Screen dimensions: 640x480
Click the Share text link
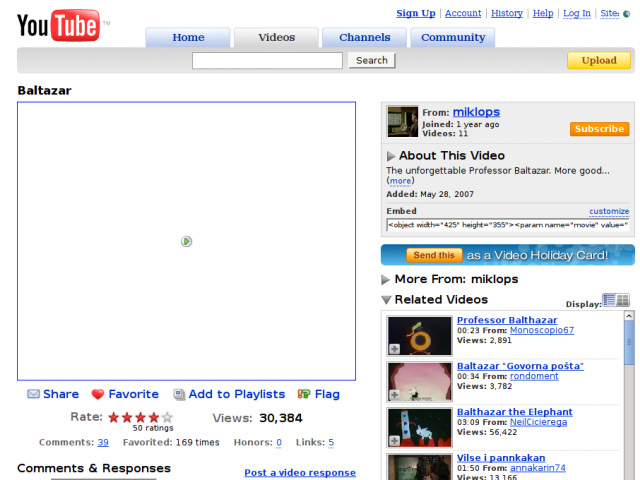[x=61, y=394]
